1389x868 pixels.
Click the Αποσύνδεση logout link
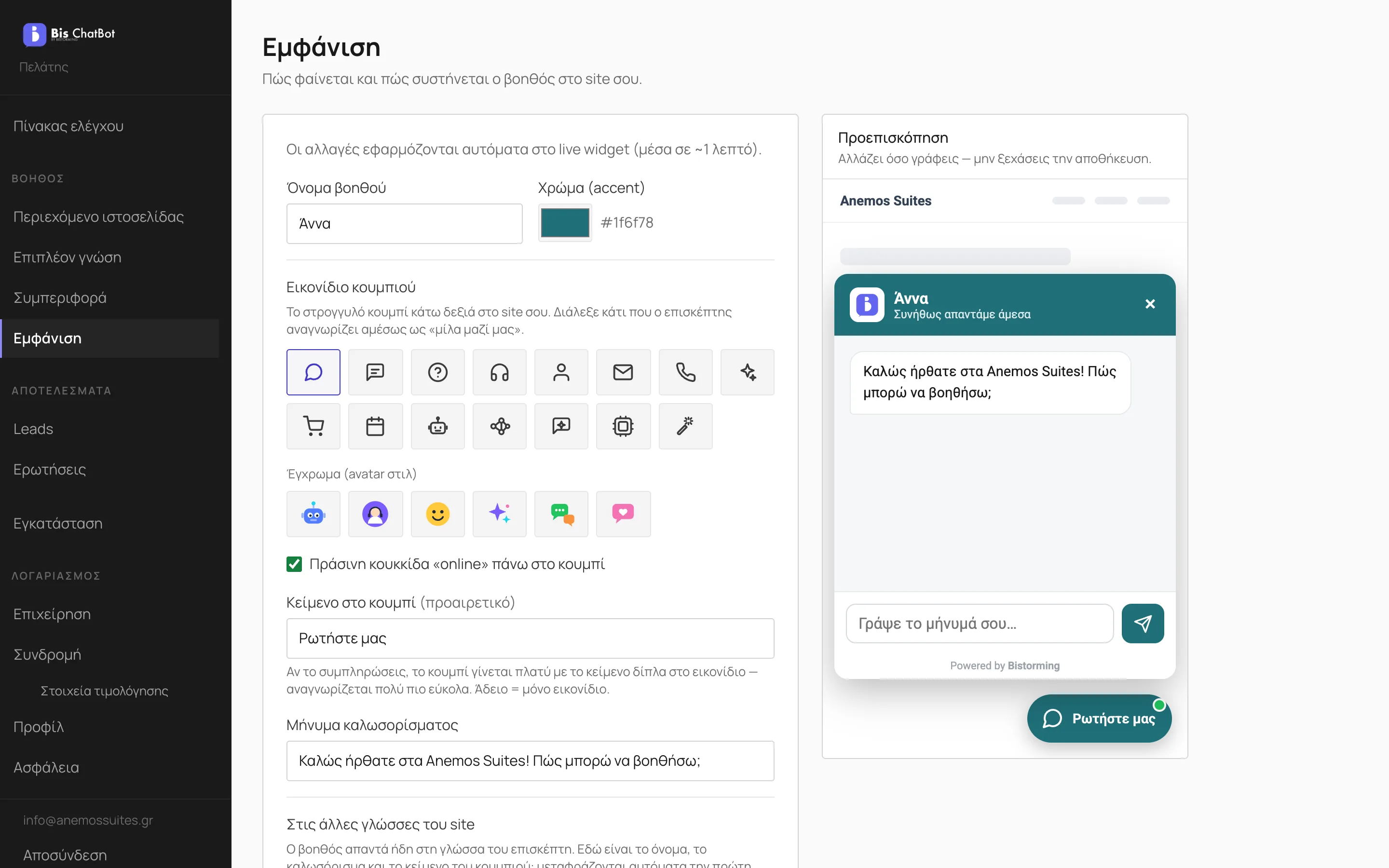pos(65,855)
